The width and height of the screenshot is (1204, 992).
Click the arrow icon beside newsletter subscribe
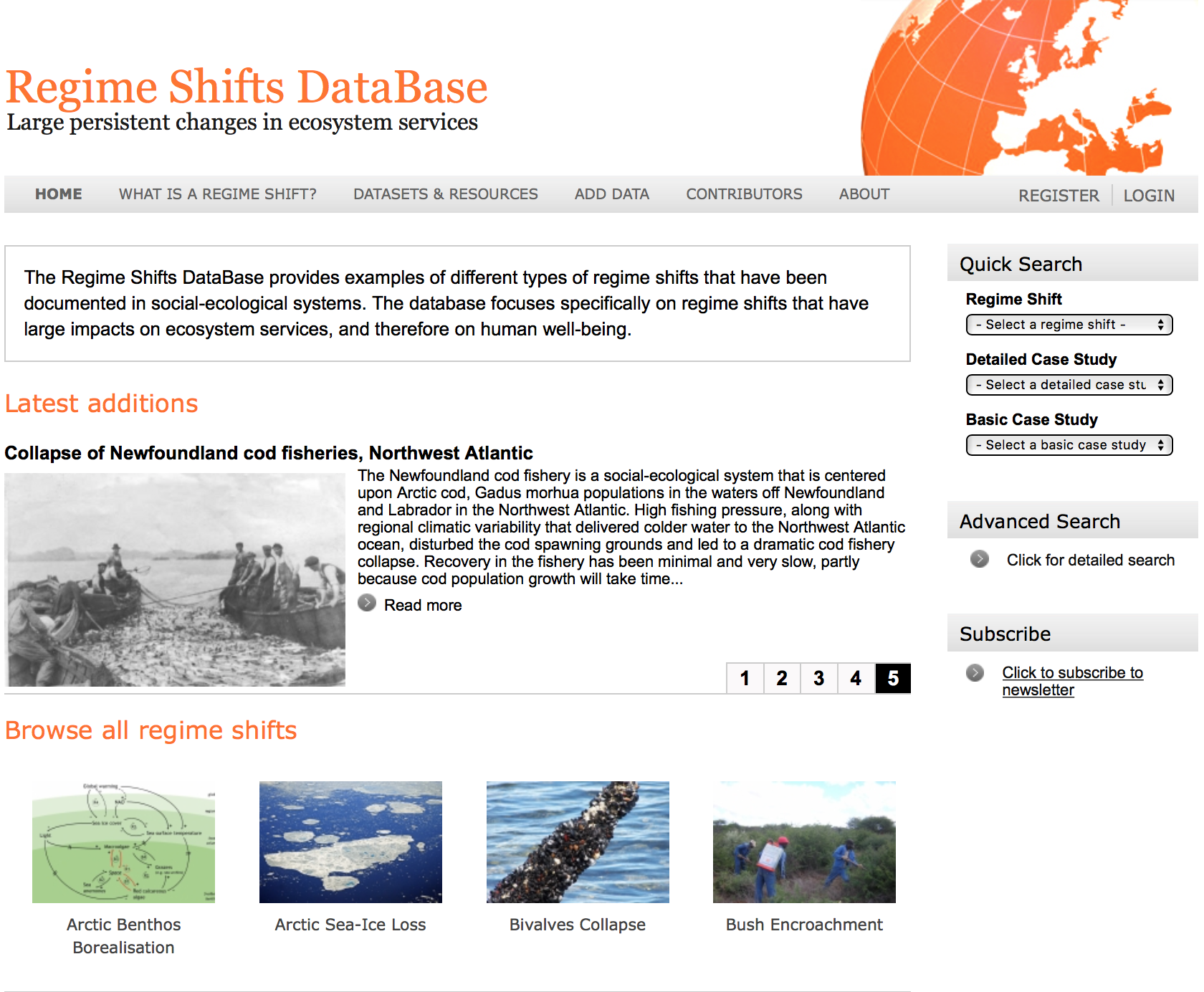[975, 672]
